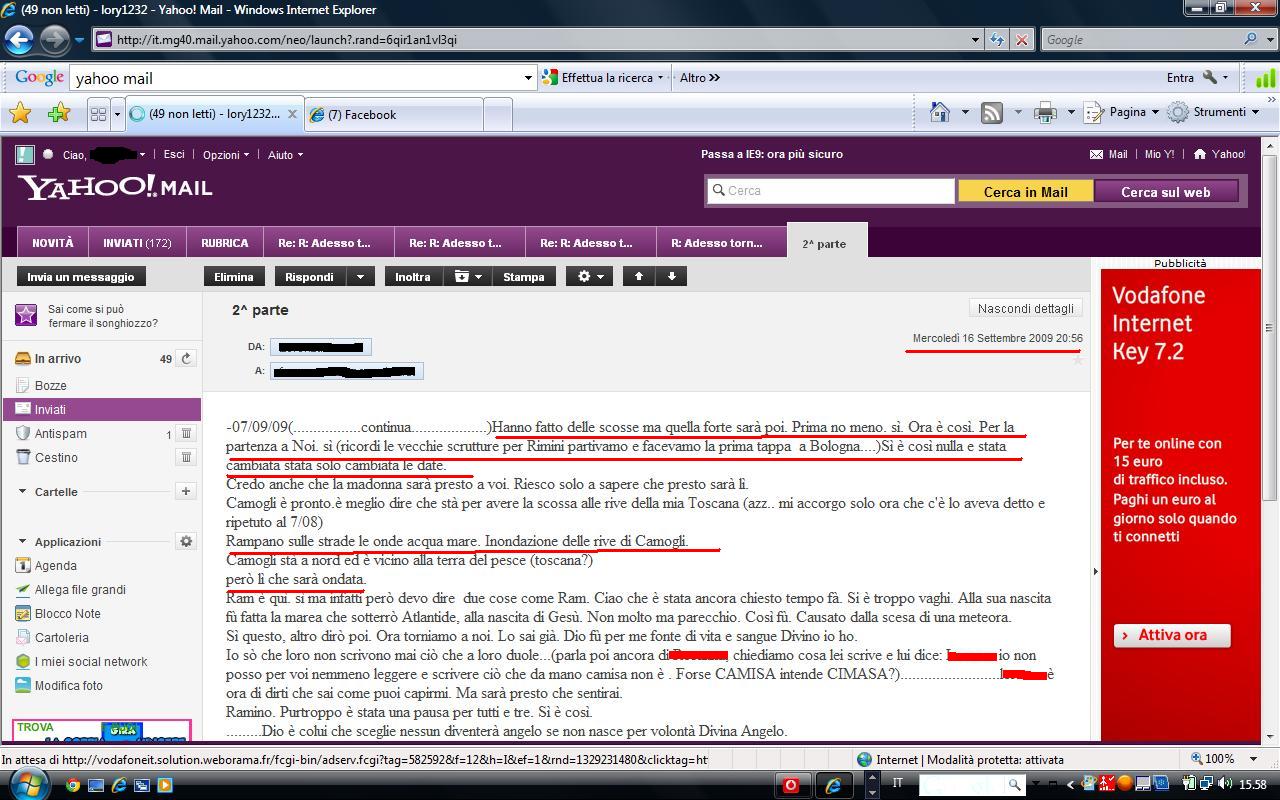This screenshot has width=1280, height=800.
Task: Click the browser address bar URL
Action: click(x=530, y=40)
